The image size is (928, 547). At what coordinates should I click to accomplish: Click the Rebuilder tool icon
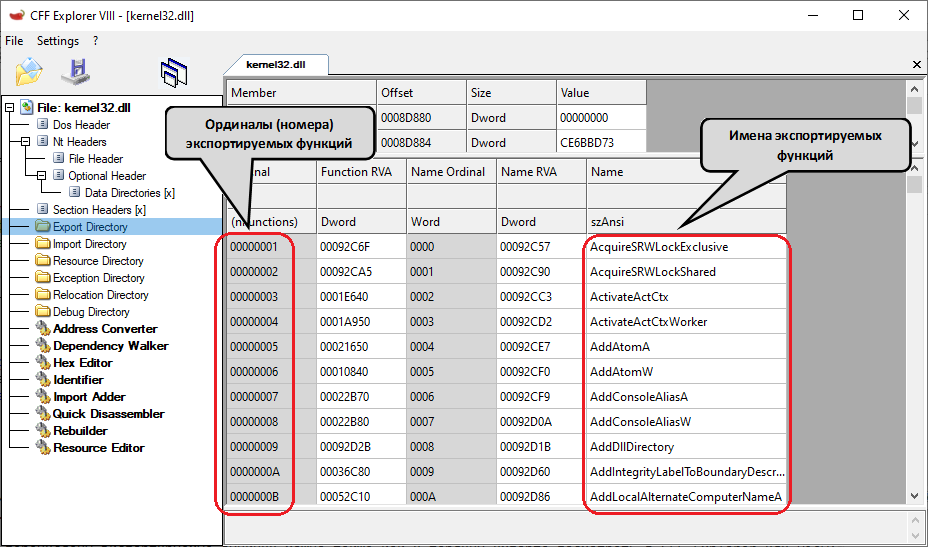click(x=43, y=430)
